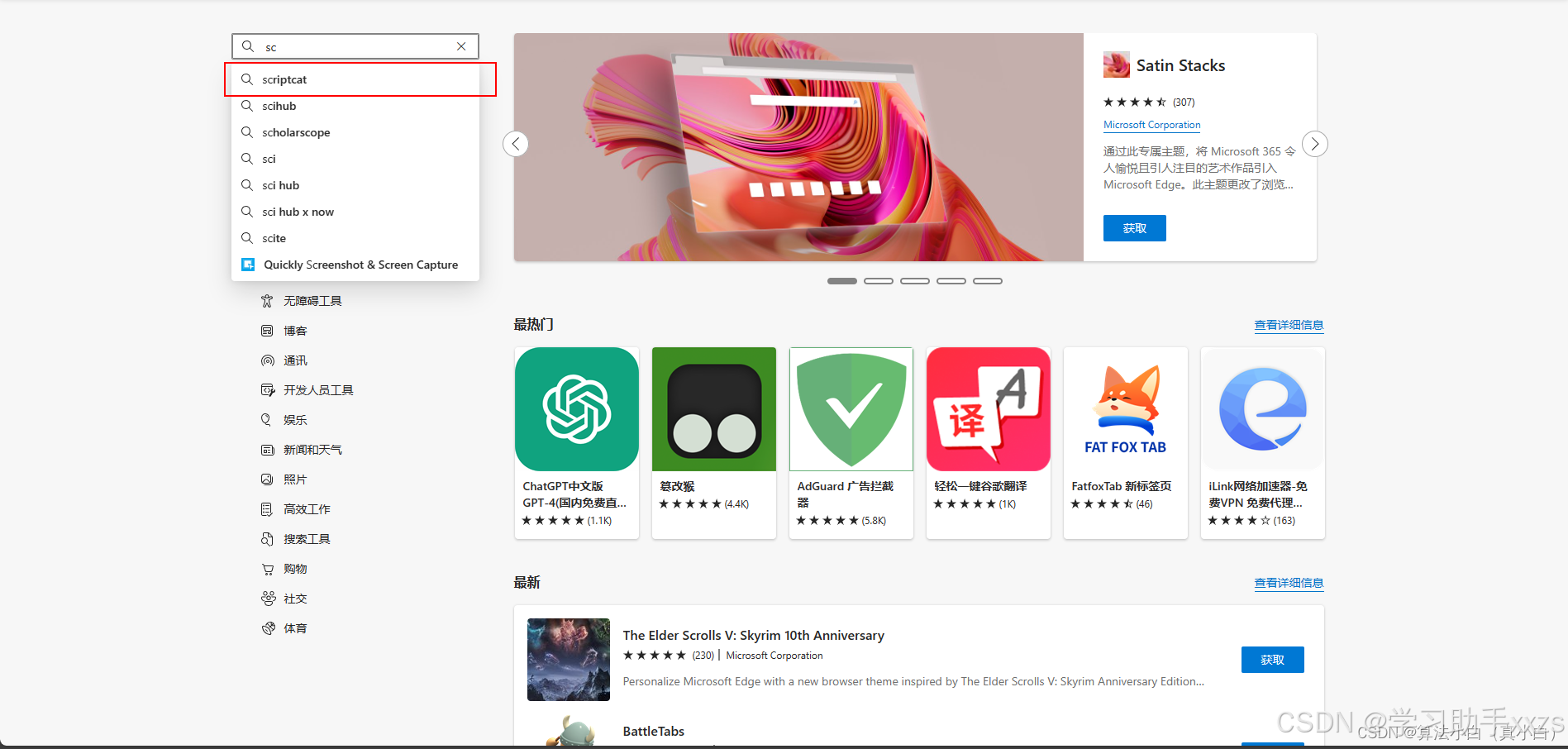
Task: Click the ChatGPT中文版 GPT-4 title text
Action: coord(574,494)
